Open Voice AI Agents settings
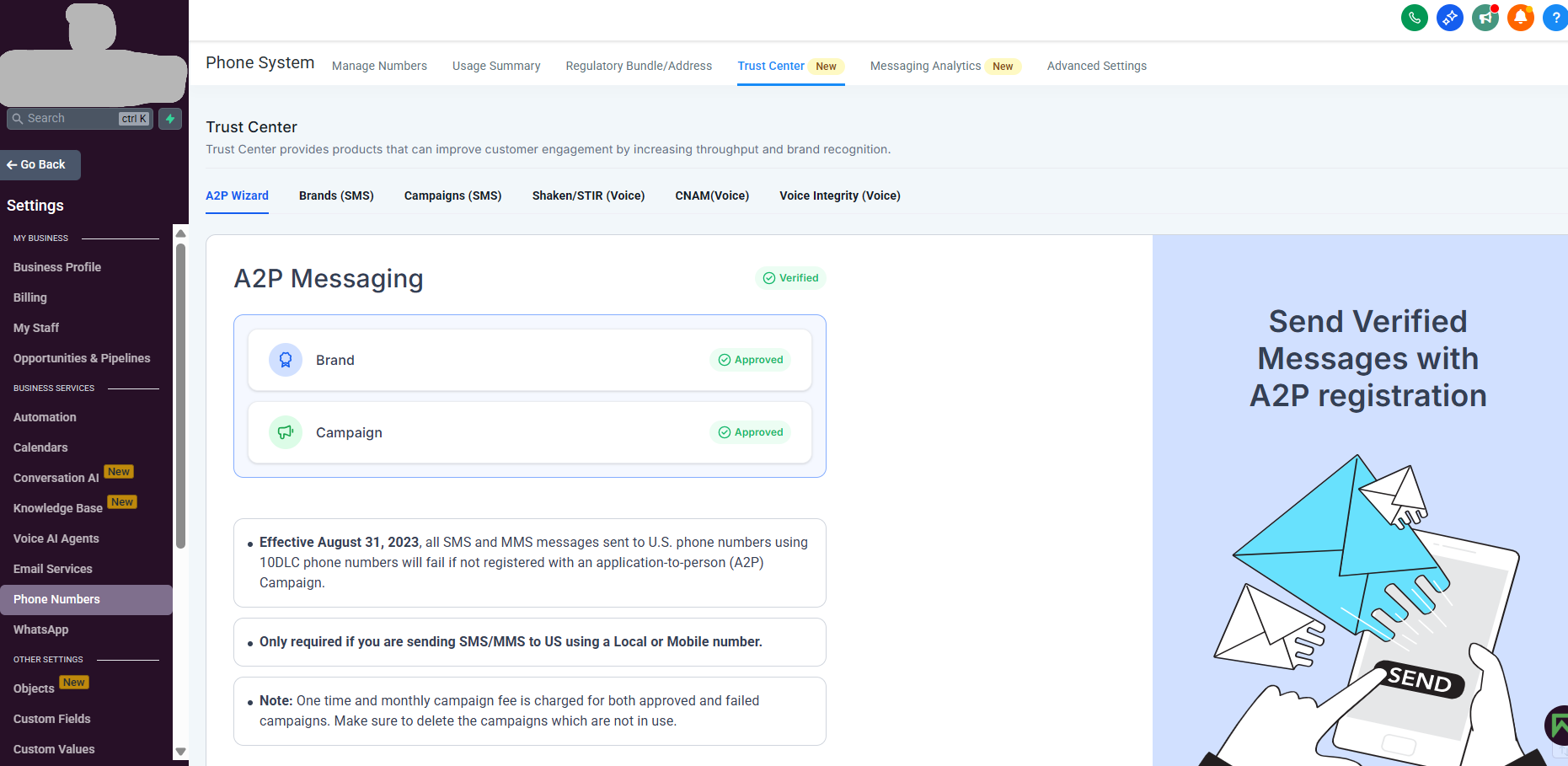This screenshot has height=766, width=1568. click(x=56, y=538)
